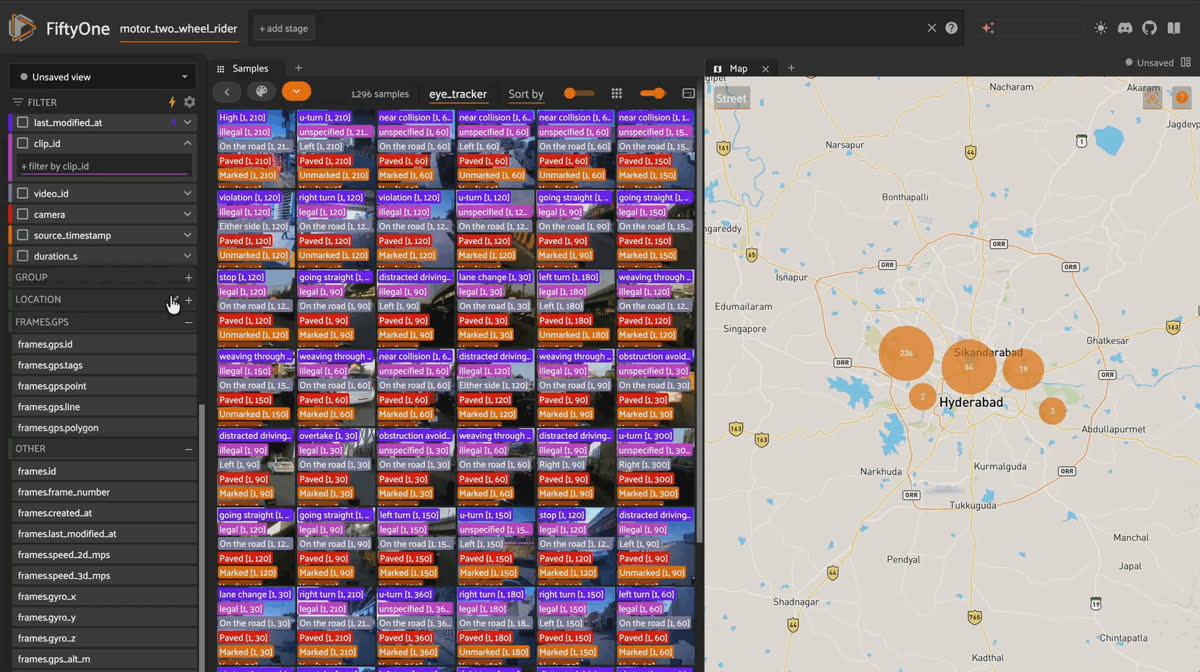Open the documentation book icon

[1174, 28]
